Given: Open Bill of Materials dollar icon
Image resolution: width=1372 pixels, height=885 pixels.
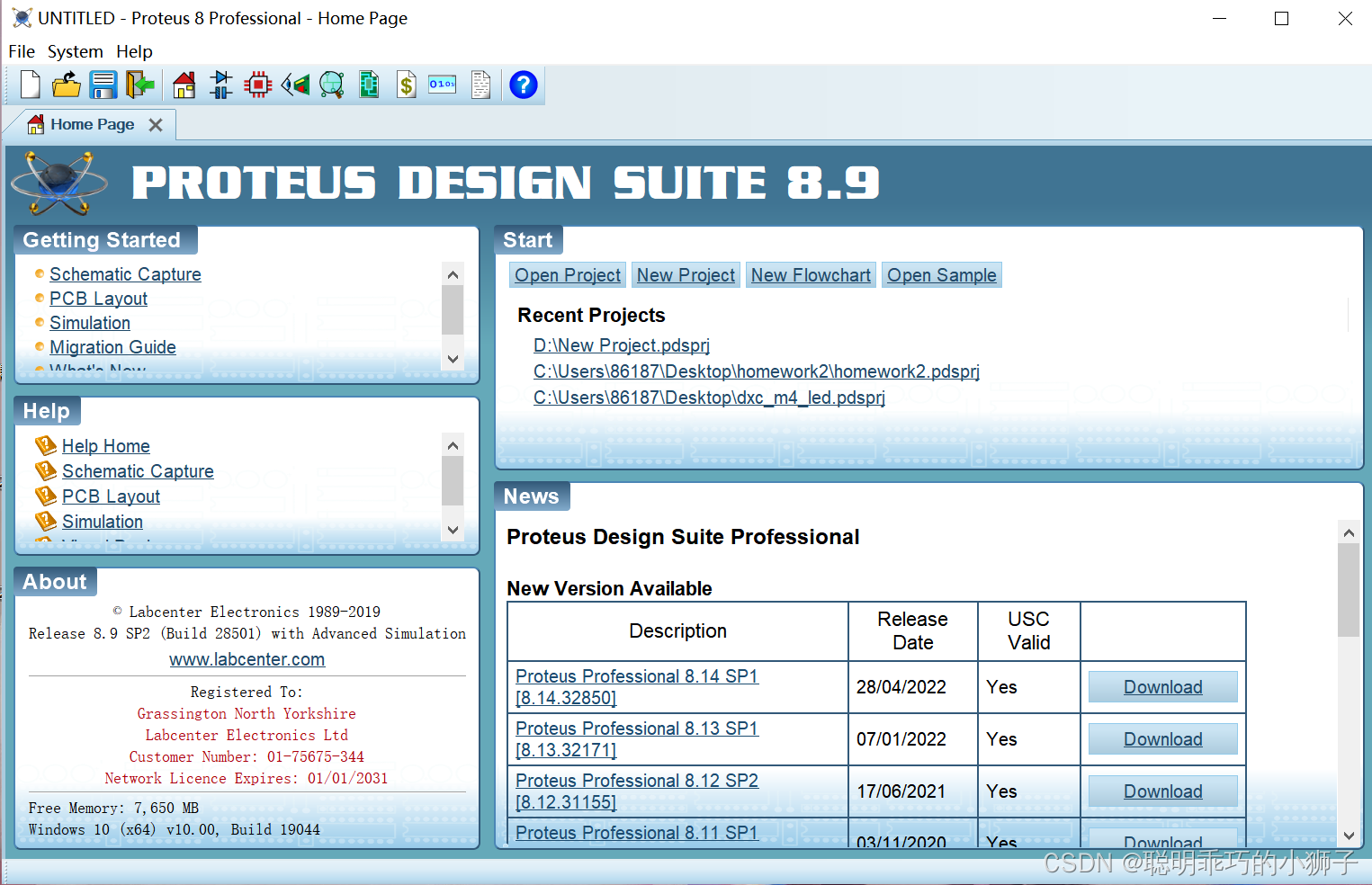Looking at the screenshot, I should pyautogui.click(x=407, y=85).
